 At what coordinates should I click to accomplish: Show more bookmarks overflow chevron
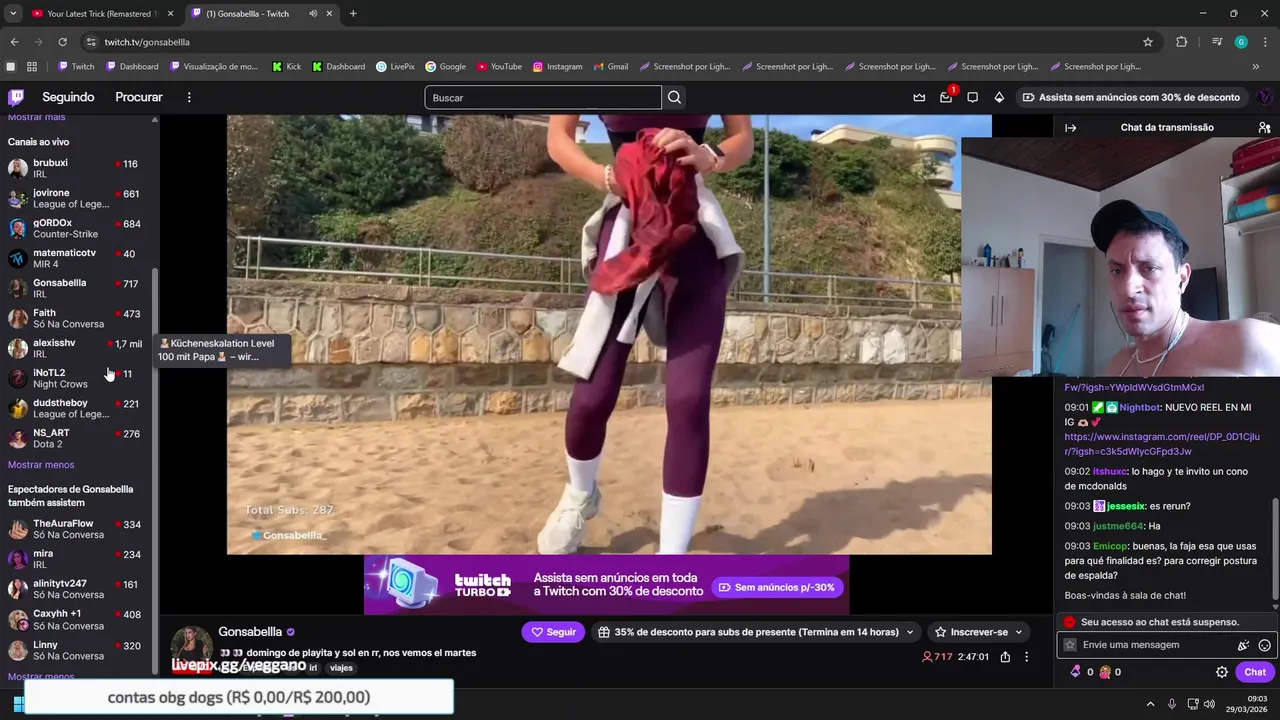point(1255,66)
